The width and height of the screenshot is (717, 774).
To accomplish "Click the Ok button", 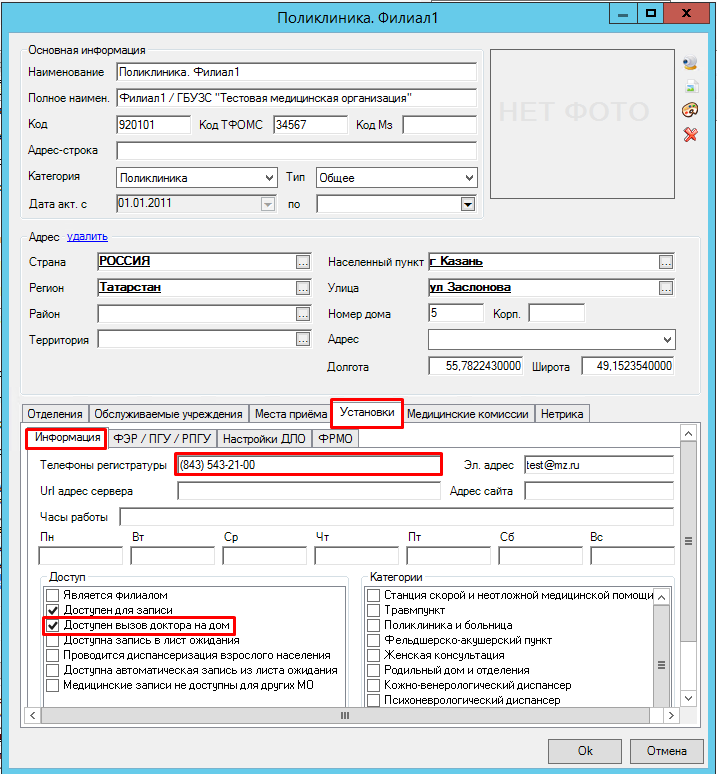I will 585,751.
